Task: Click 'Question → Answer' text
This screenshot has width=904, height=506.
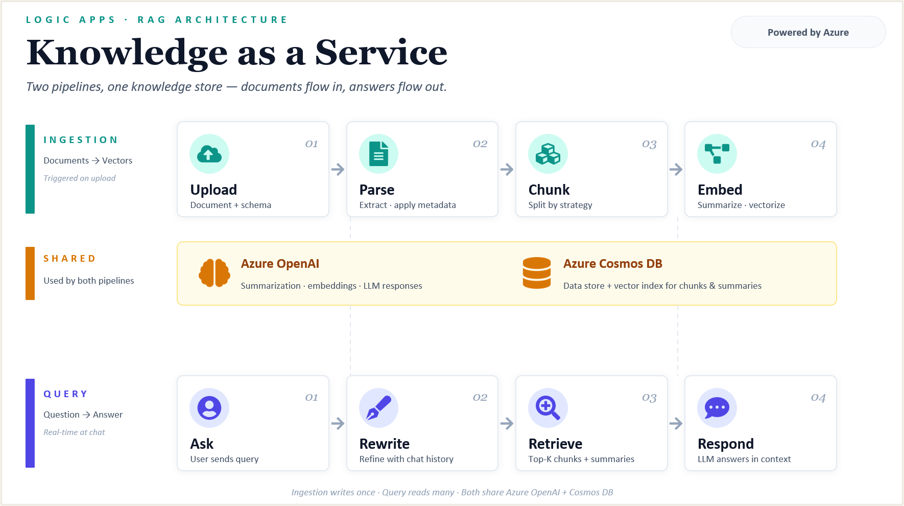Action: [83, 414]
